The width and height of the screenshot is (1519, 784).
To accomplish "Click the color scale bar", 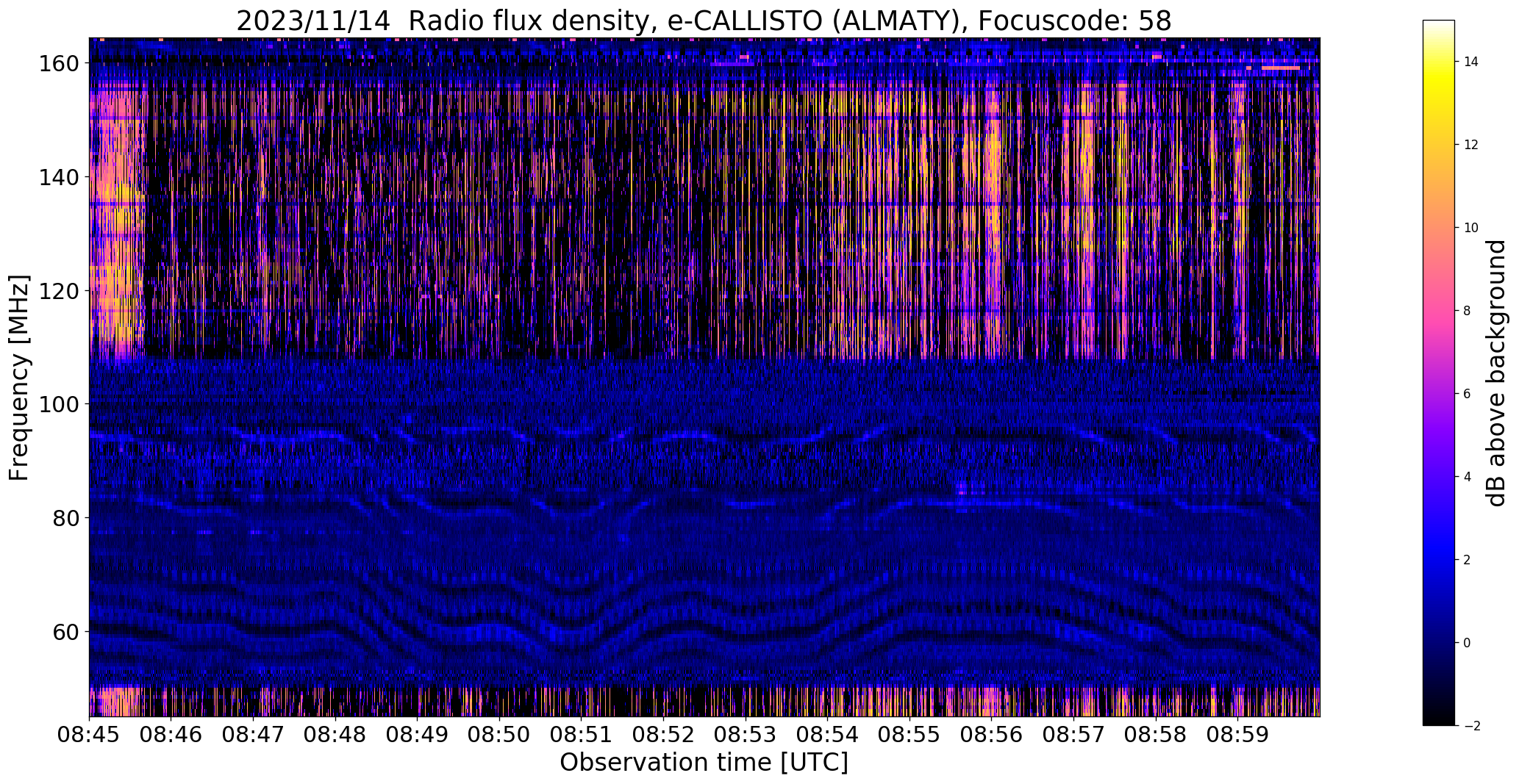I will pos(1439,373).
